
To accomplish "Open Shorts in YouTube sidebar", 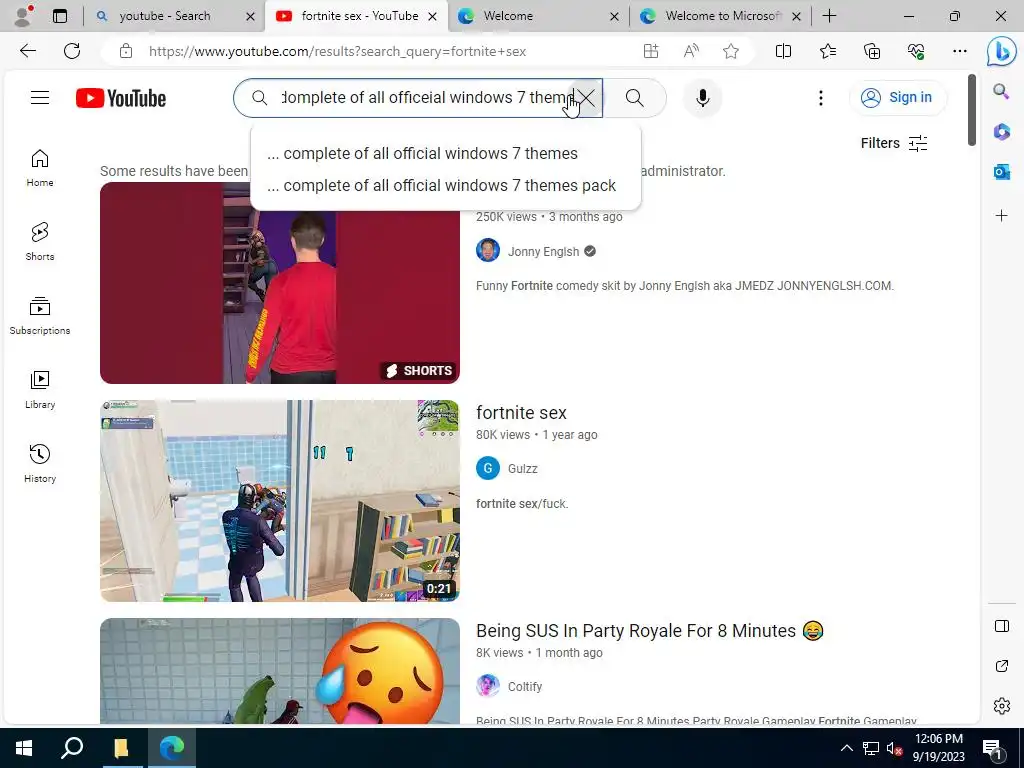I will pyautogui.click(x=40, y=242).
